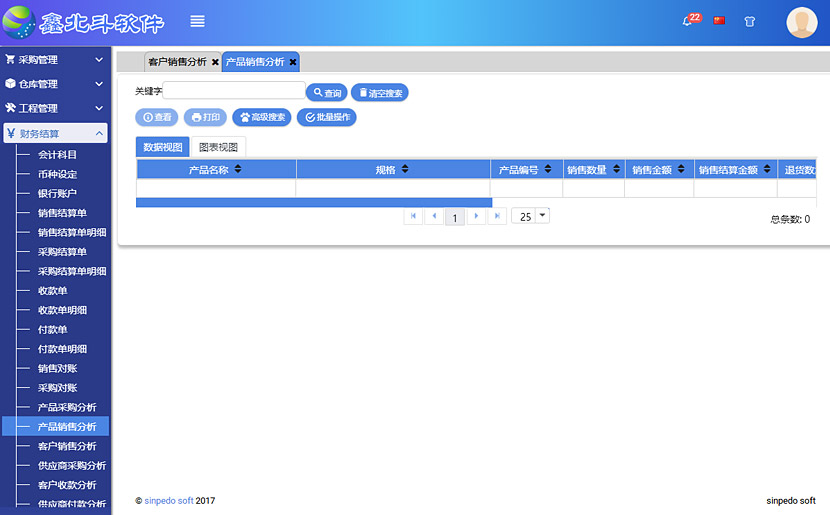Go to the first page
The width and height of the screenshot is (830, 515).
[413, 216]
